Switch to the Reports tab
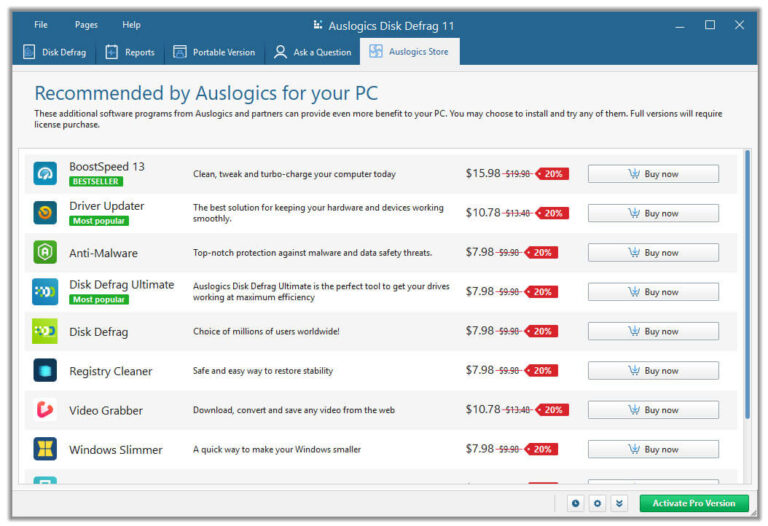 point(130,52)
